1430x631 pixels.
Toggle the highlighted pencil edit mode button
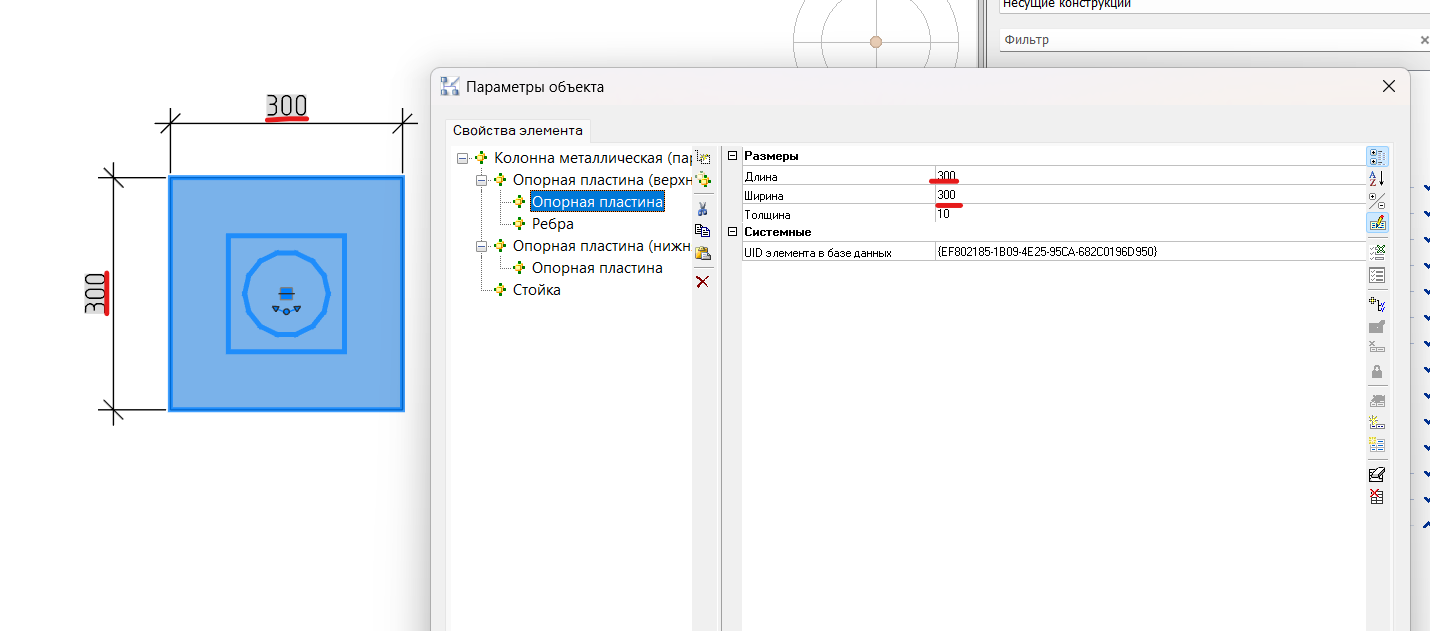pyautogui.click(x=1376, y=222)
